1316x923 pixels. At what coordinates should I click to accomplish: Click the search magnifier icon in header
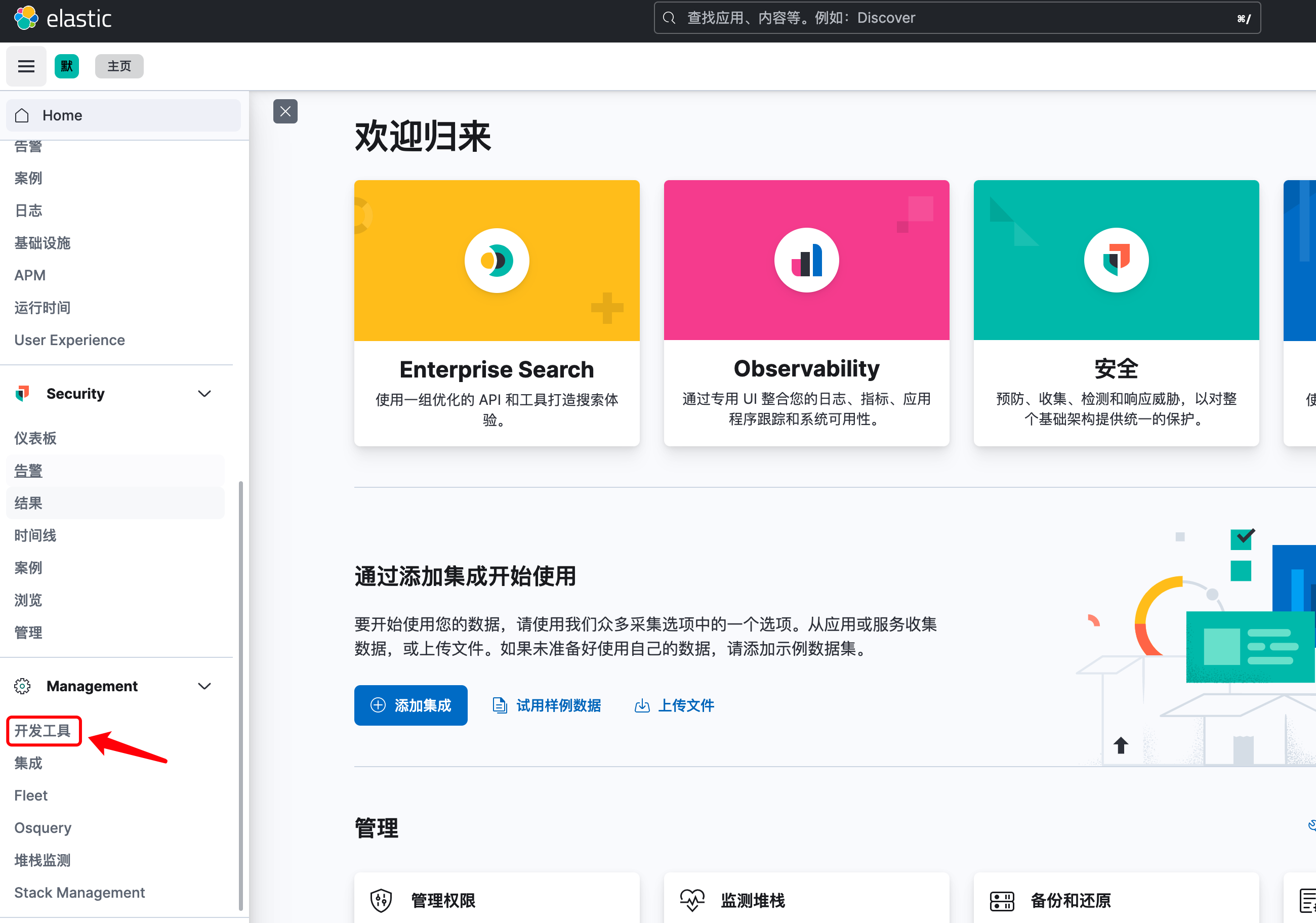pos(669,18)
